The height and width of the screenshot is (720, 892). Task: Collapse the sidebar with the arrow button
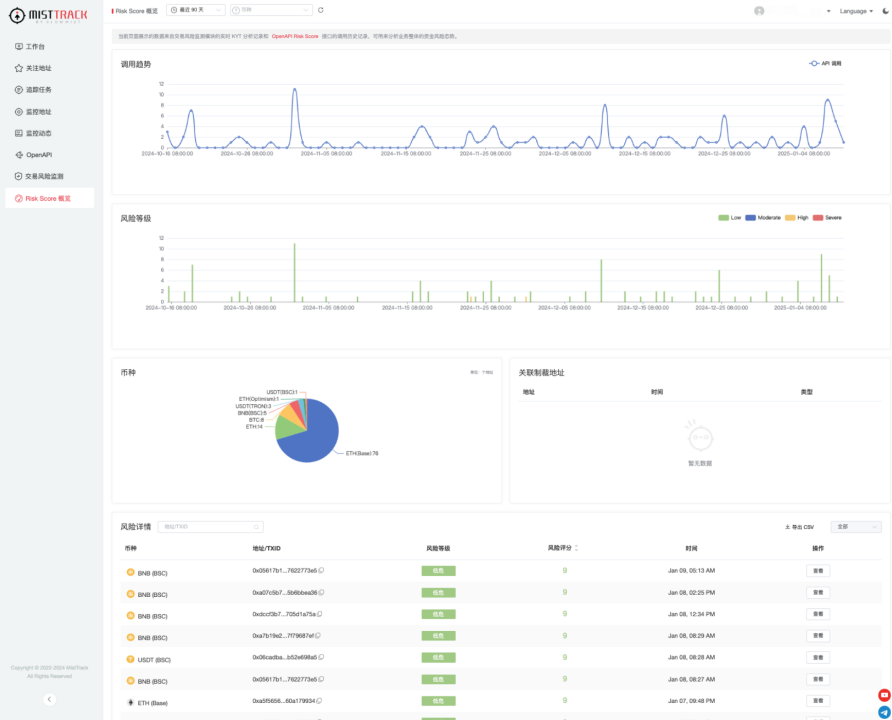[49, 699]
